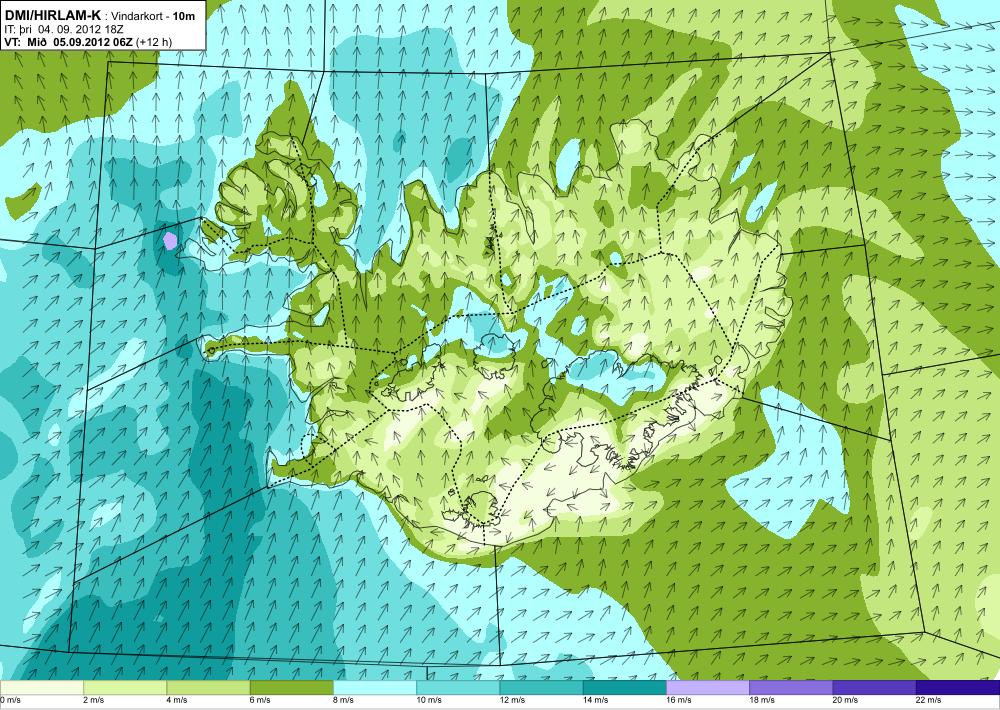Select the 20–22 m/s violet legend swatch
Screen dimensions: 1000x710
pyautogui.click(x=874, y=688)
